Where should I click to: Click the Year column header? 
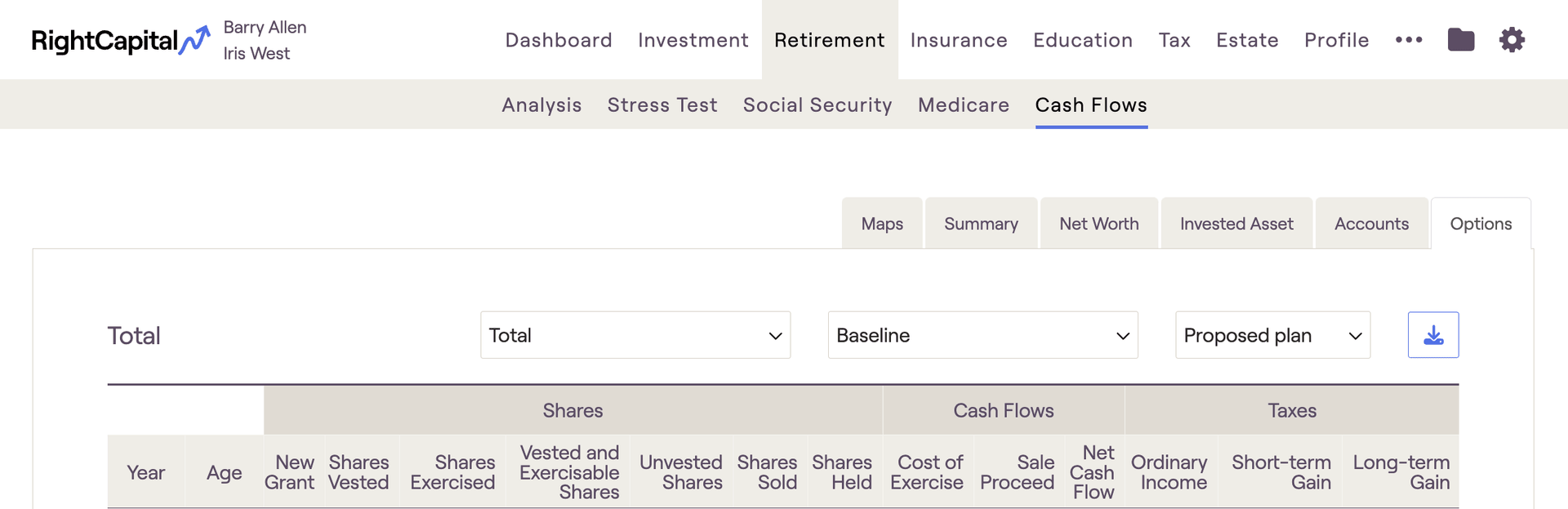[x=146, y=472]
